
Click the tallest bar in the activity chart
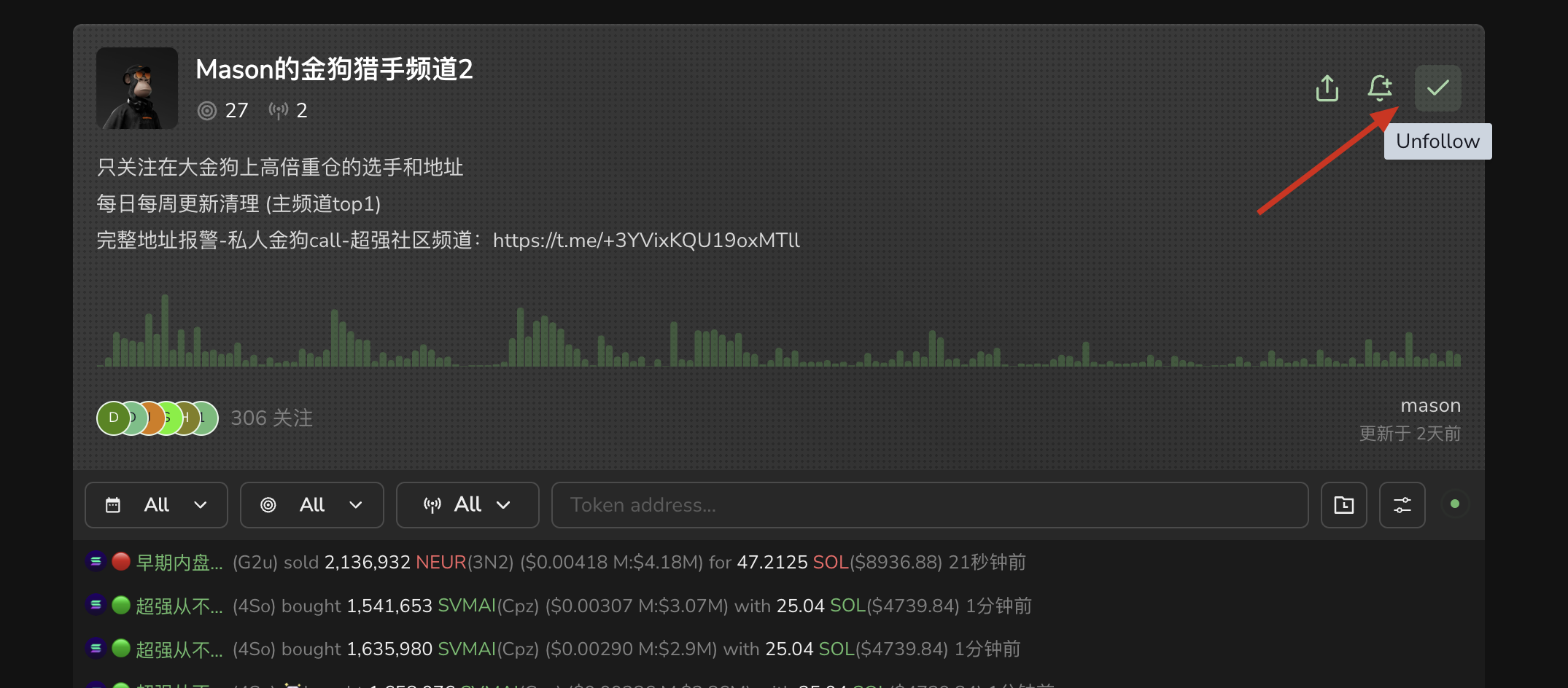165,330
